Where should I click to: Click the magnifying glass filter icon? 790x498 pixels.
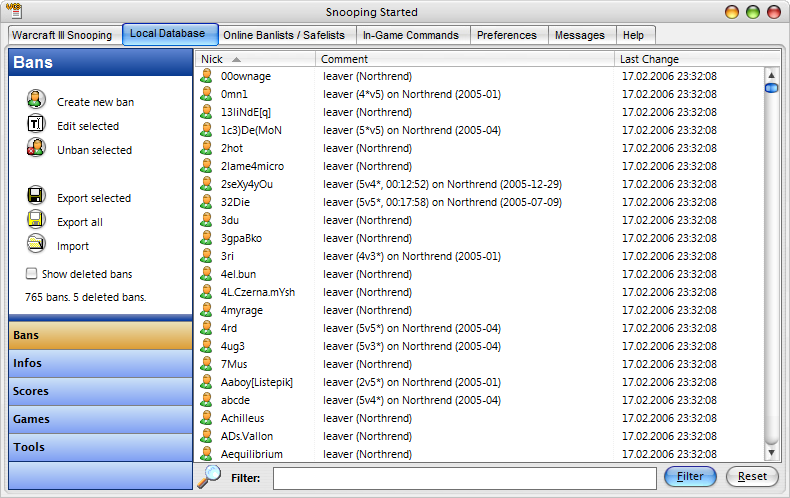point(209,476)
